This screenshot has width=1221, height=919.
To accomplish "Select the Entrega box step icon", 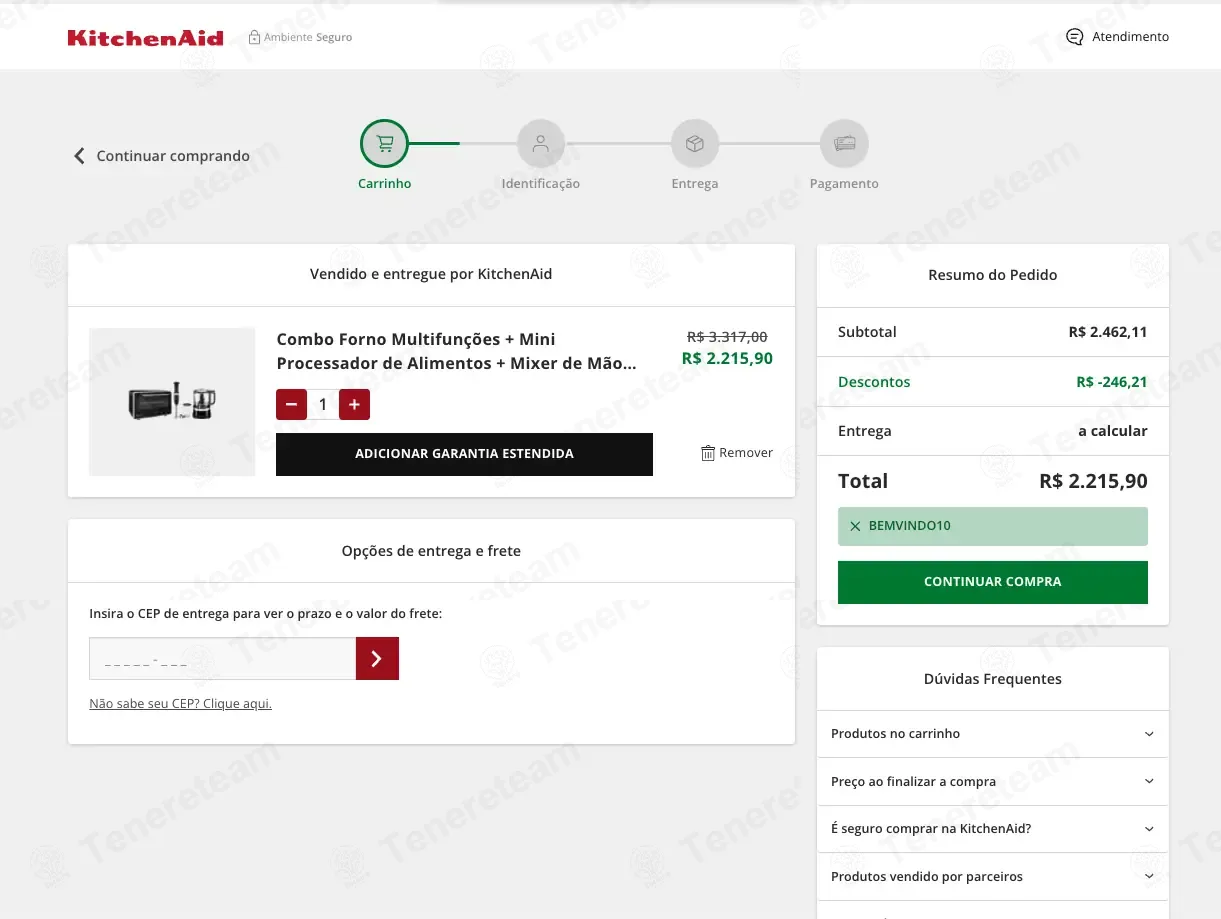I will click(x=695, y=144).
